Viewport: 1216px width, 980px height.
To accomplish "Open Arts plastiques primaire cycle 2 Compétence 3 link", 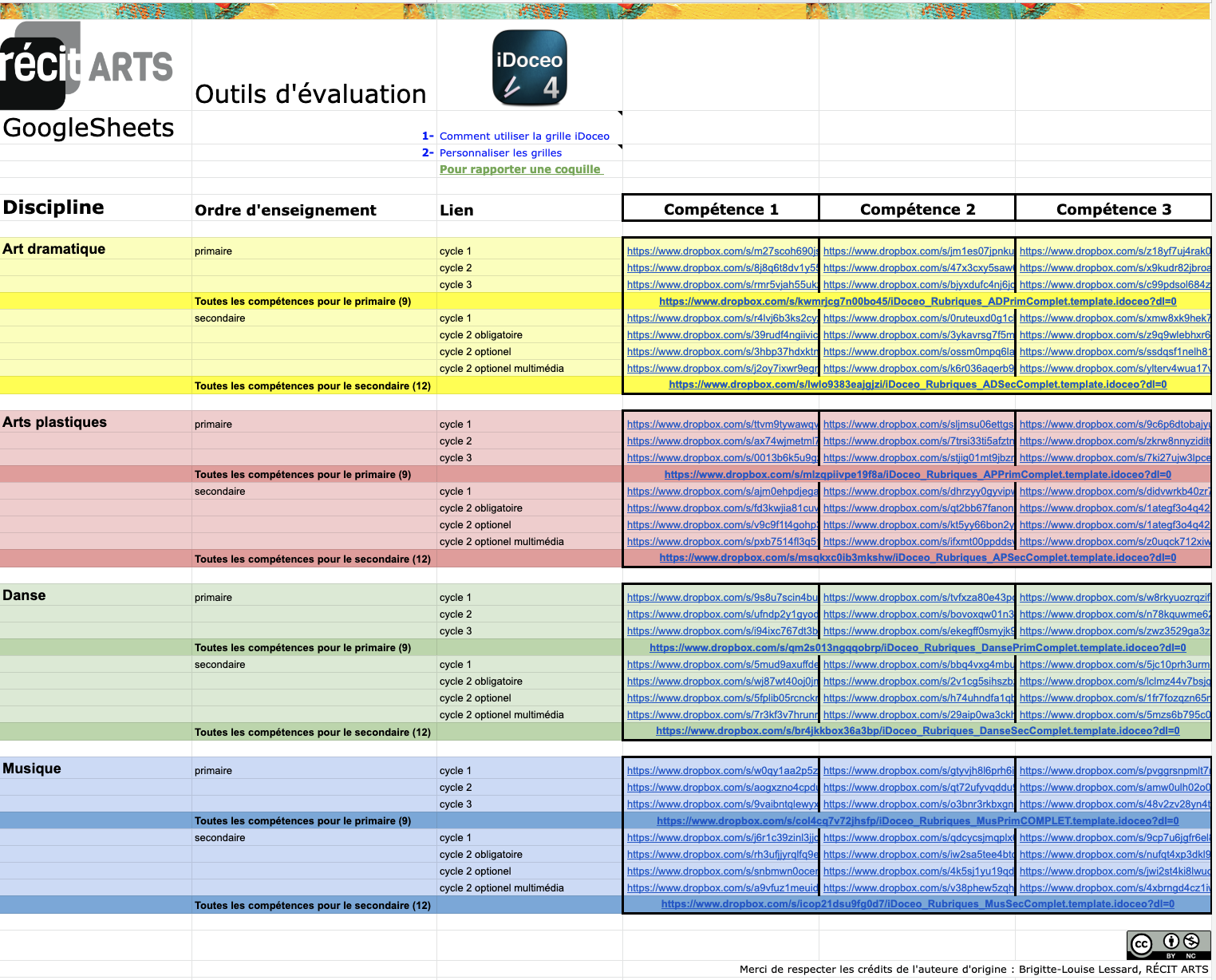I will (1115, 441).
